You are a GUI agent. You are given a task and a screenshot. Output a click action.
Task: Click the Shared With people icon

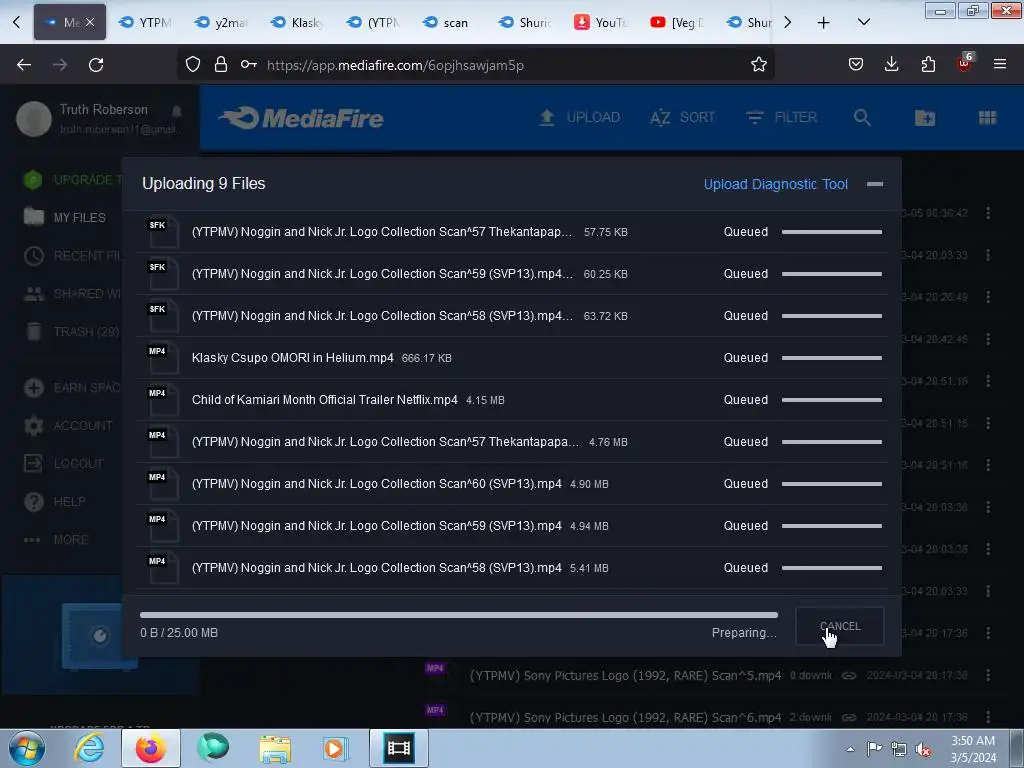(33, 294)
